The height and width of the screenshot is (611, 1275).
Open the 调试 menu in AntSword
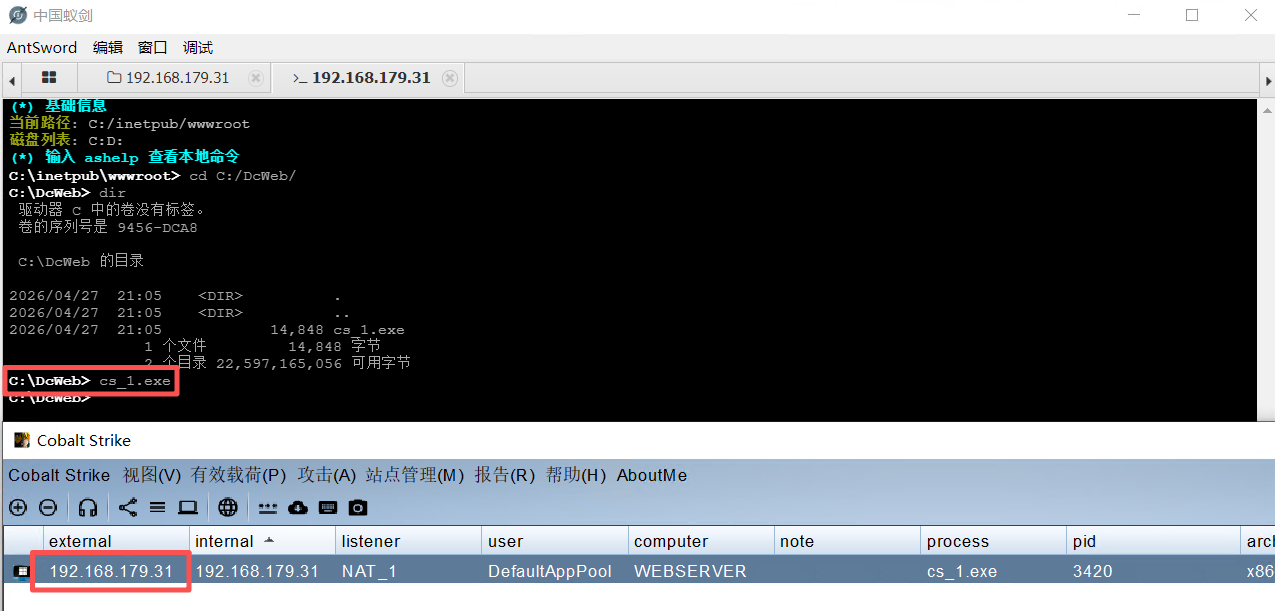point(198,47)
